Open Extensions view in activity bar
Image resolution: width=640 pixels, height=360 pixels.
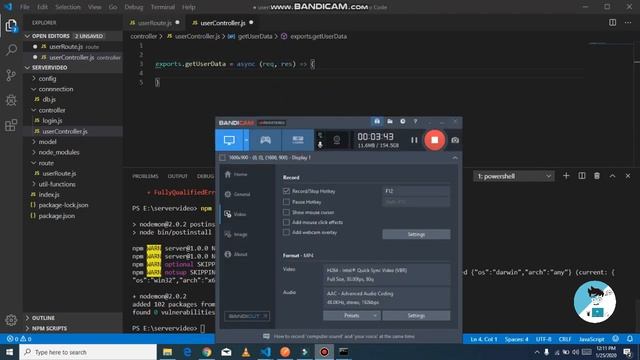pos(11,125)
